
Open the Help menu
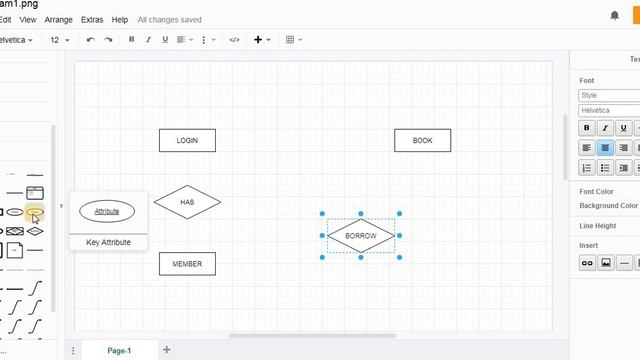[x=120, y=20]
